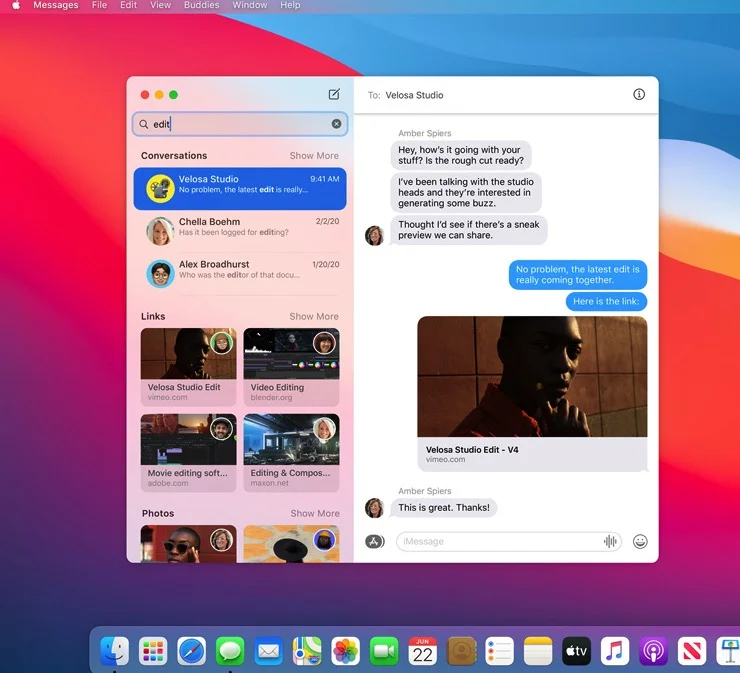The height and width of the screenshot is (673, 740).
Task: Click Alex Broadhurst's memoji avatar
Action: [x=160, y=273]
